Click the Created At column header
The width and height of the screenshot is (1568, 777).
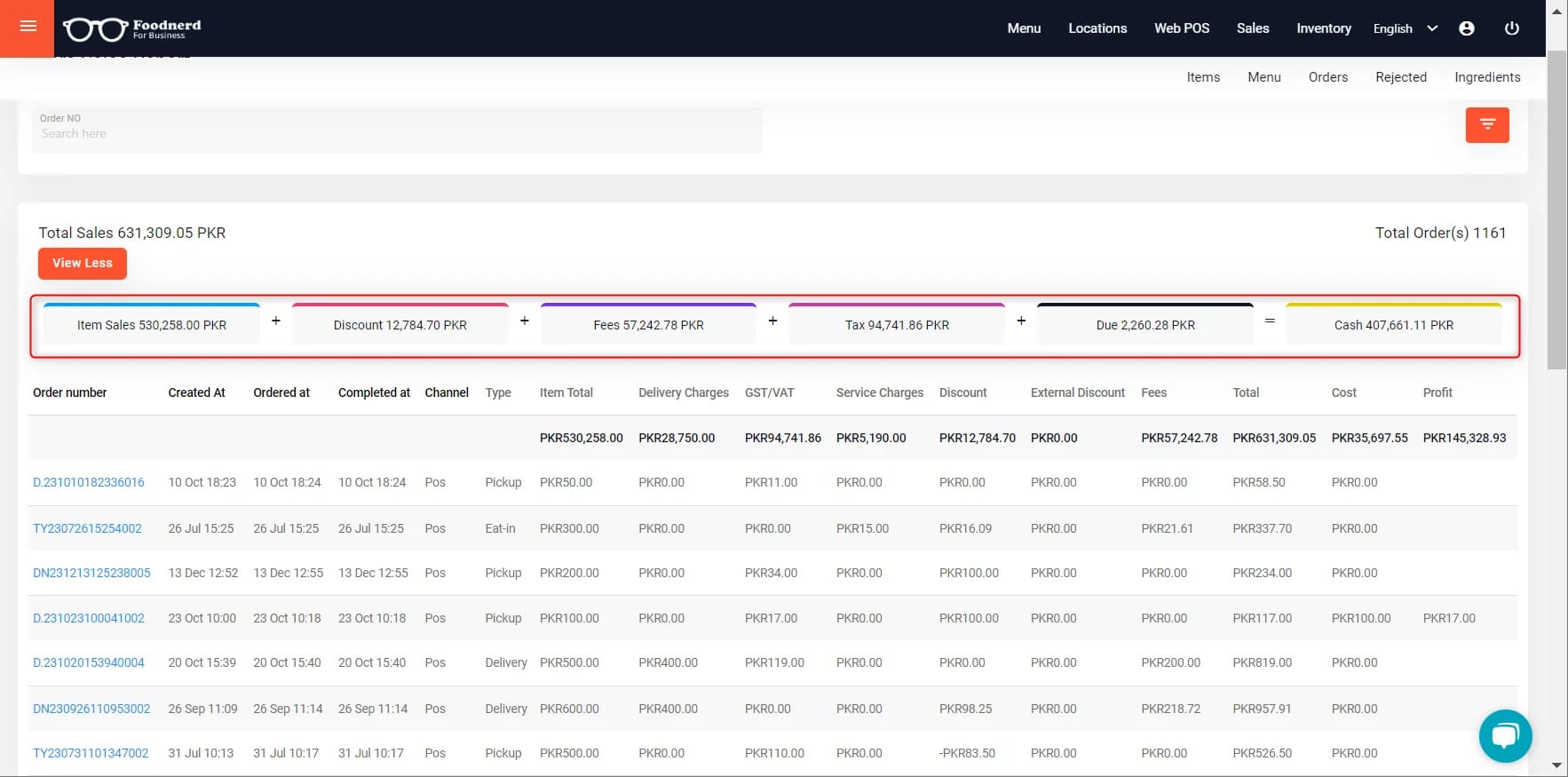[x=197, y=392]
